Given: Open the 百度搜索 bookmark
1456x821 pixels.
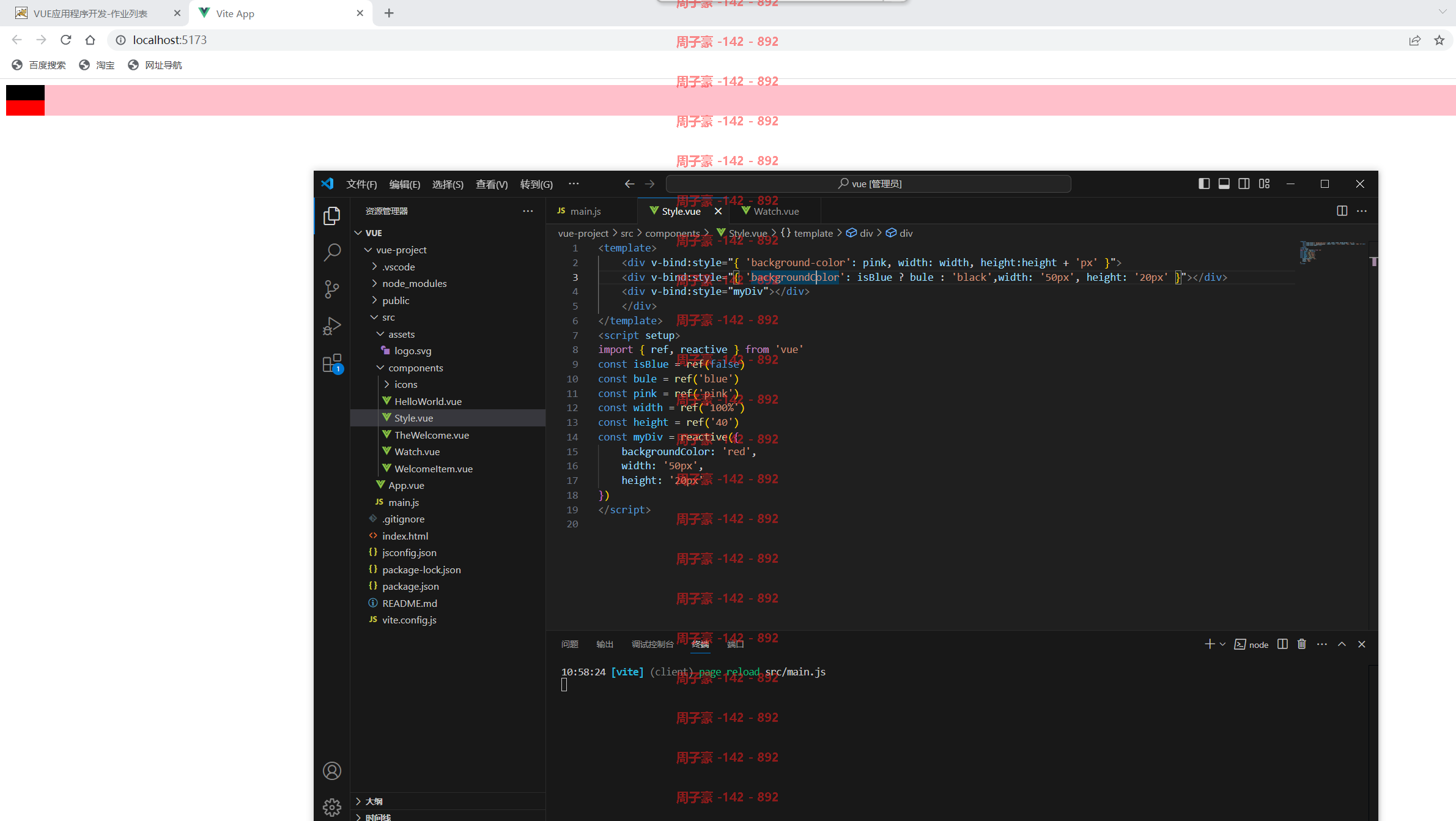Looking at the screenshot, I should [x=39, y=65].
